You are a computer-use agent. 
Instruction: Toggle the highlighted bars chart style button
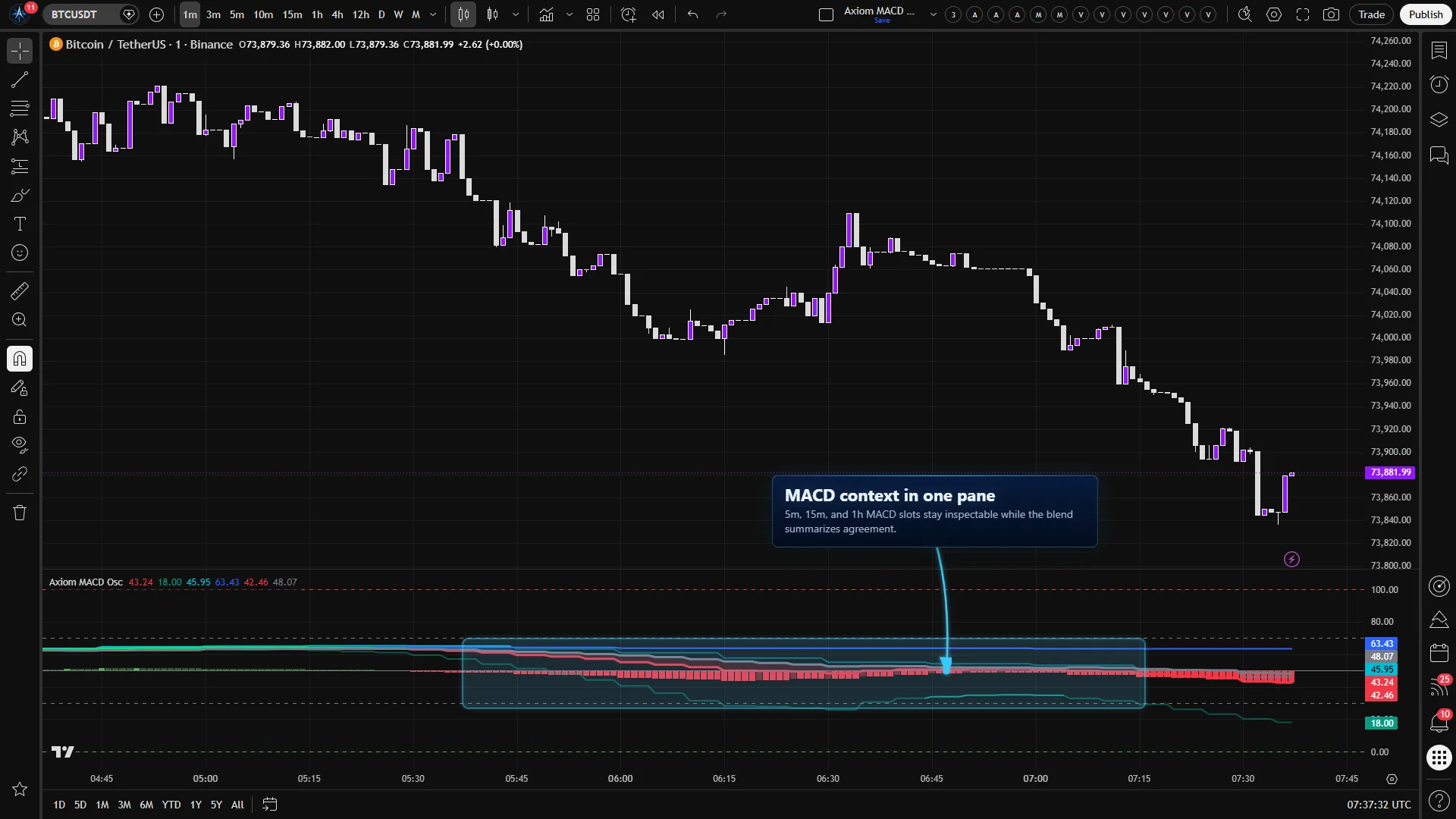(x=463, y=14)
